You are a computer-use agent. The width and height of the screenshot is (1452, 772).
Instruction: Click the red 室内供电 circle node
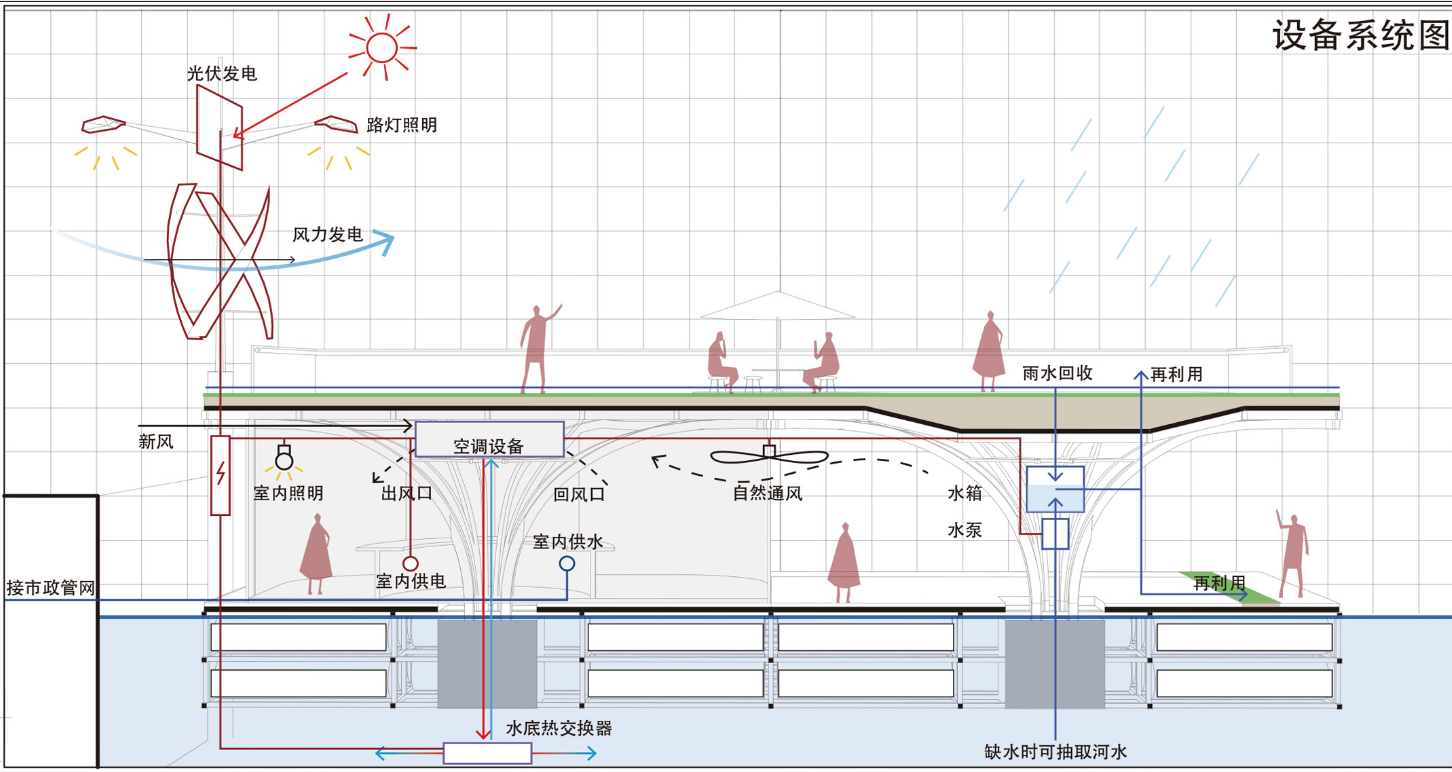[410, 564]
